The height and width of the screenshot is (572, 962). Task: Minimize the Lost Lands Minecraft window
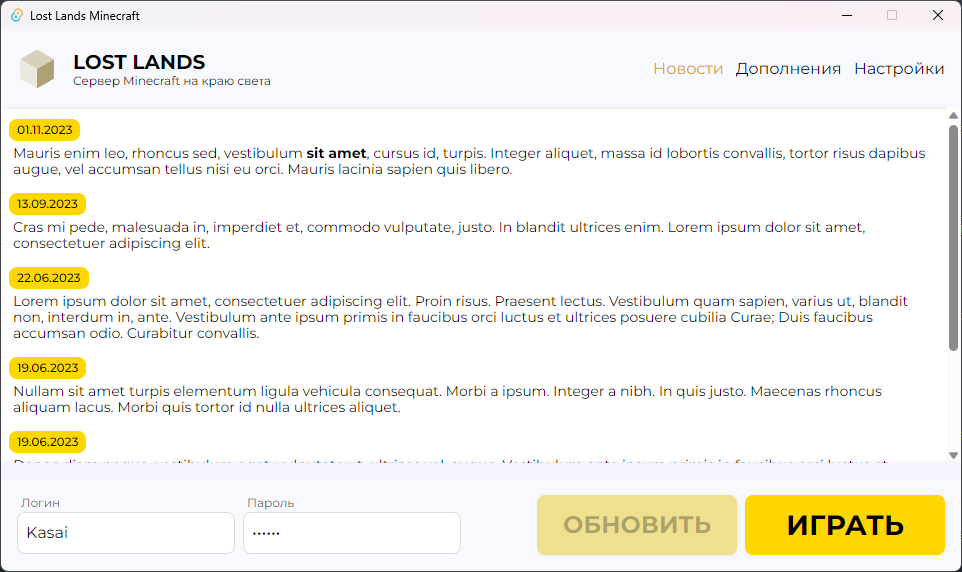tap(847, 15)
